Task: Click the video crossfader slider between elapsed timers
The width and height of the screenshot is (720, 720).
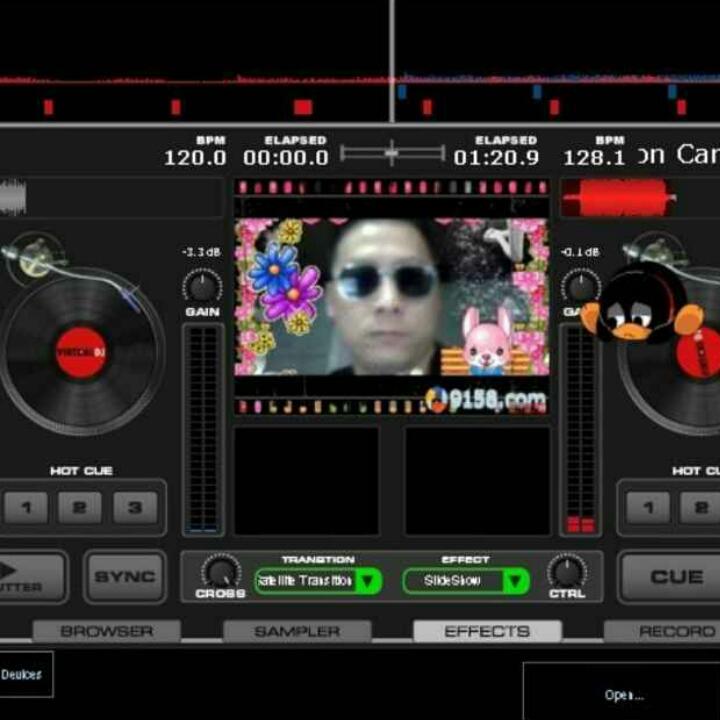Action: (392, 154)
